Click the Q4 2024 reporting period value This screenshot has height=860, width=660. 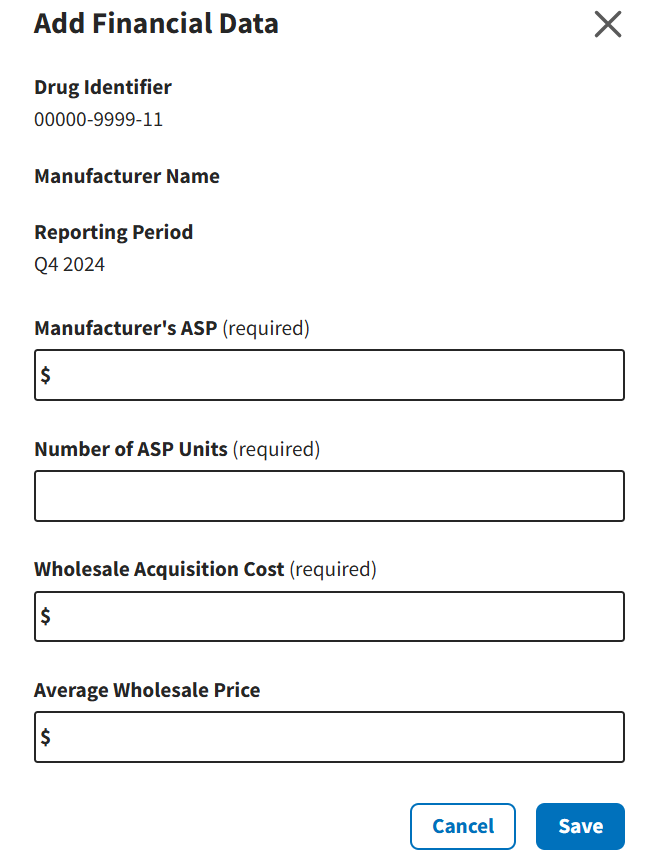[x=69, y=265]
